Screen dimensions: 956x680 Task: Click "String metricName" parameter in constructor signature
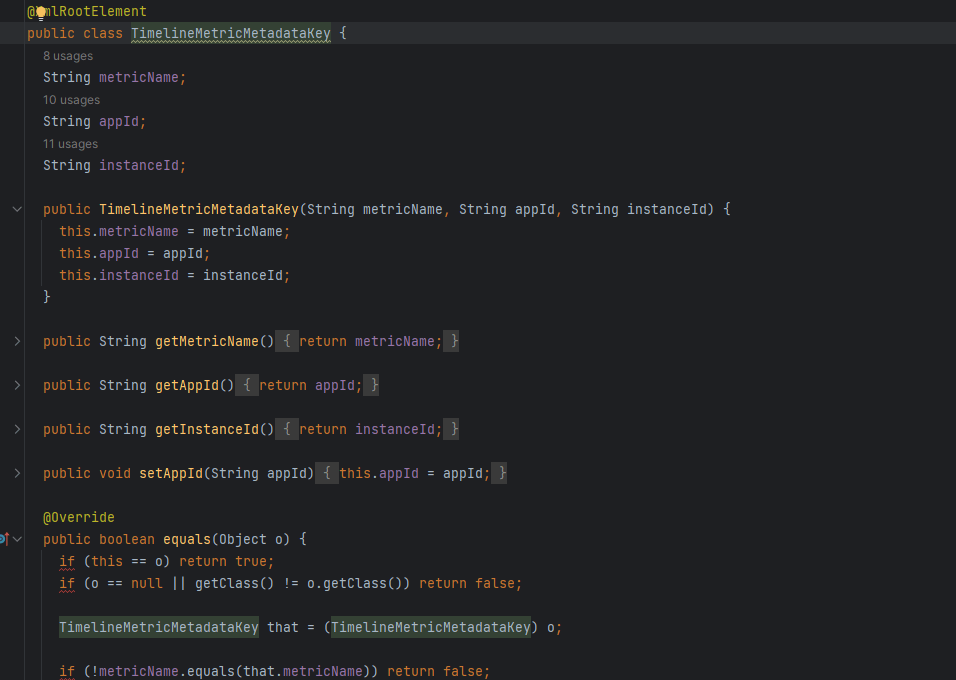click(x=374, y=209)
